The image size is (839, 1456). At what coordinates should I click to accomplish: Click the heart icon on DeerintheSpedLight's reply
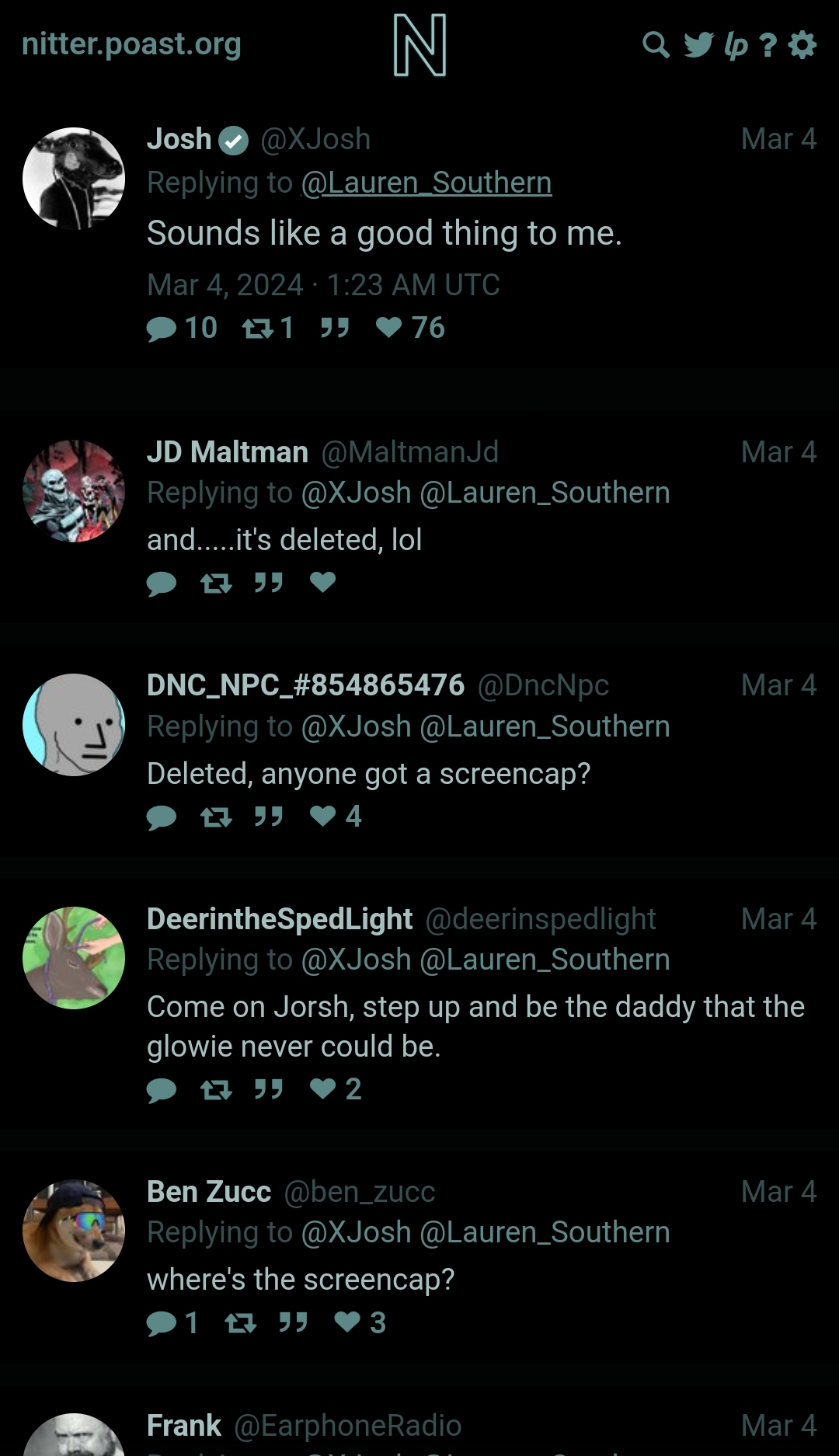tap(322, 1089)
